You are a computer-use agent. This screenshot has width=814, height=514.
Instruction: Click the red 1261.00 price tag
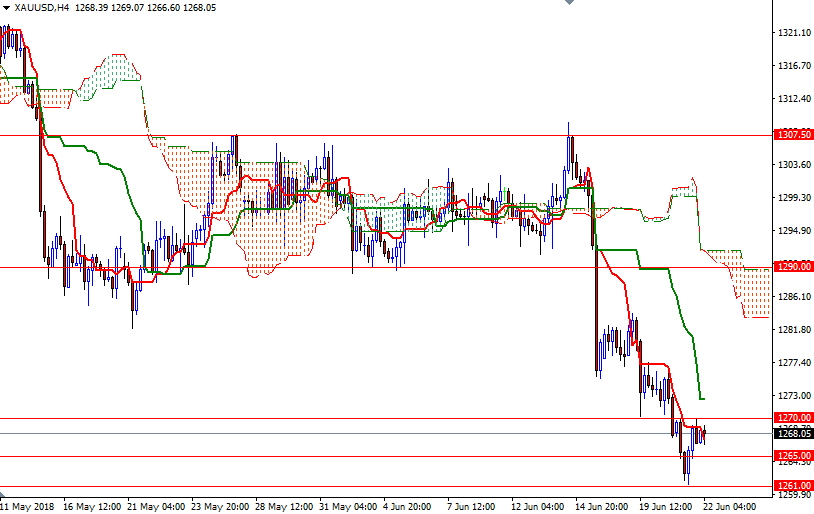click(x=793, y=486)
